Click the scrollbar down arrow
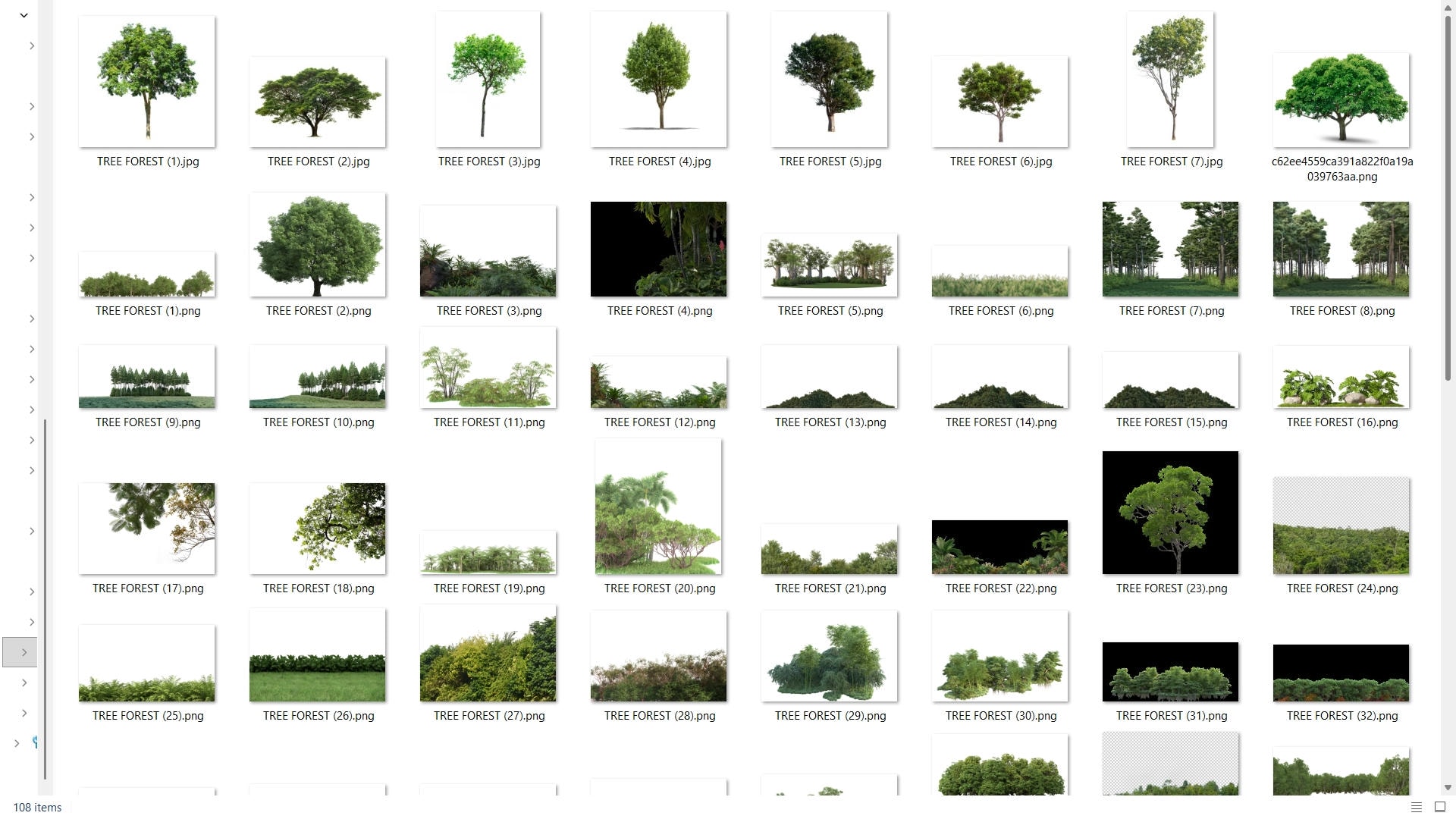The height and width of the screenshot is (819, 1456). (x=1448, y=788)
